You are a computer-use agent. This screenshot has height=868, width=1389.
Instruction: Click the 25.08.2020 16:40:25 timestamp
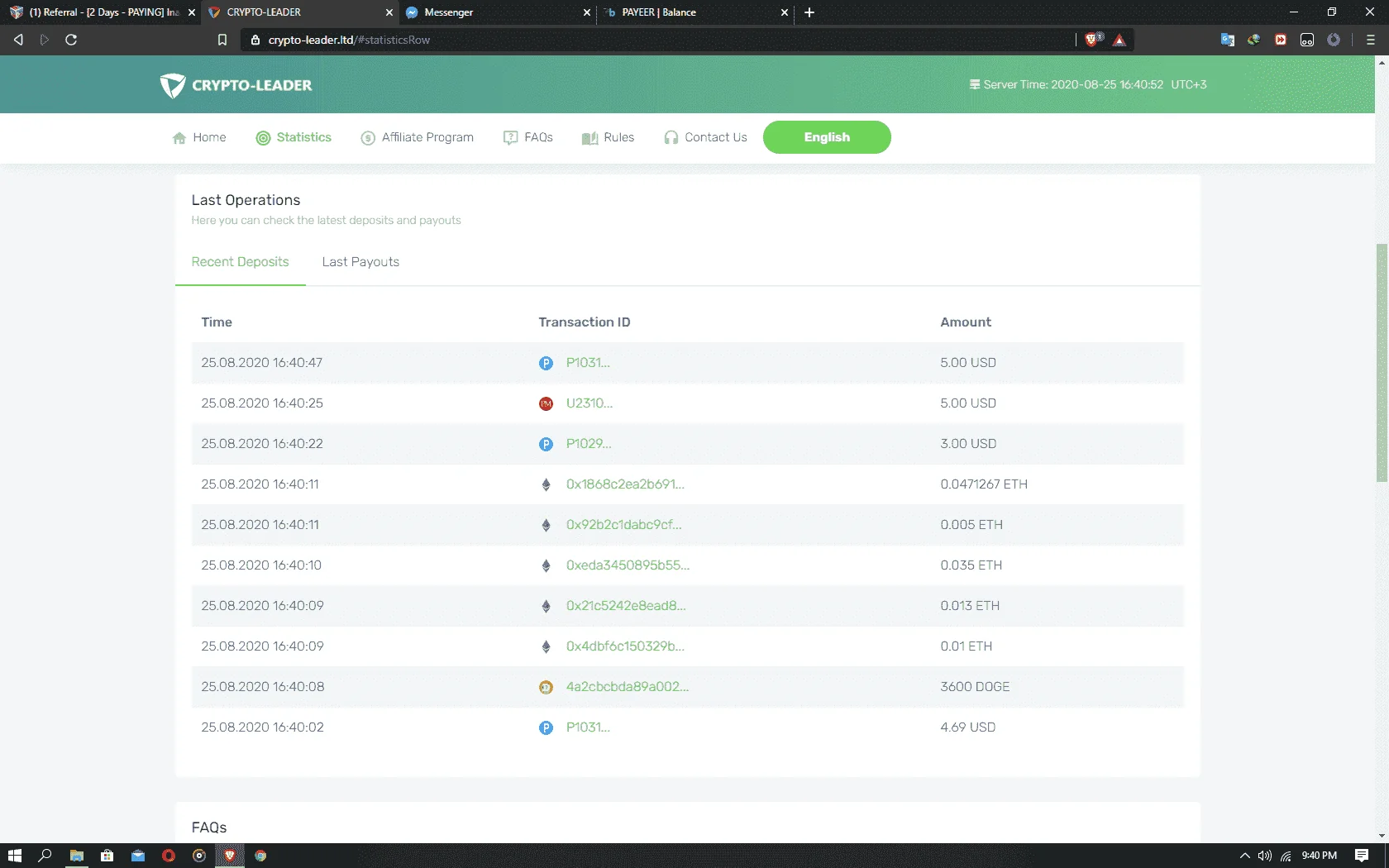(x=262, y=403)
